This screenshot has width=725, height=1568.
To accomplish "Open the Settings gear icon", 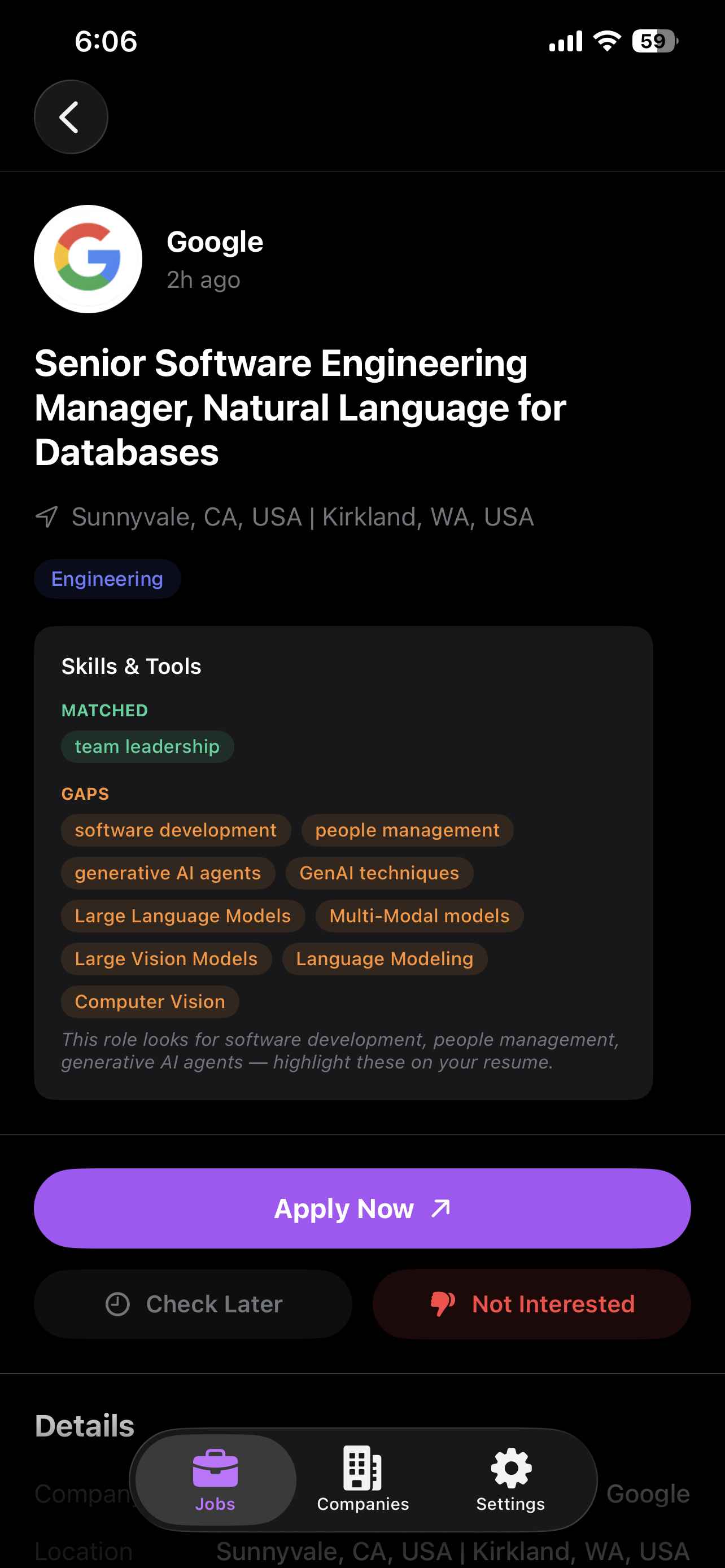I will pyautogui.click(x=511, y=1468).
